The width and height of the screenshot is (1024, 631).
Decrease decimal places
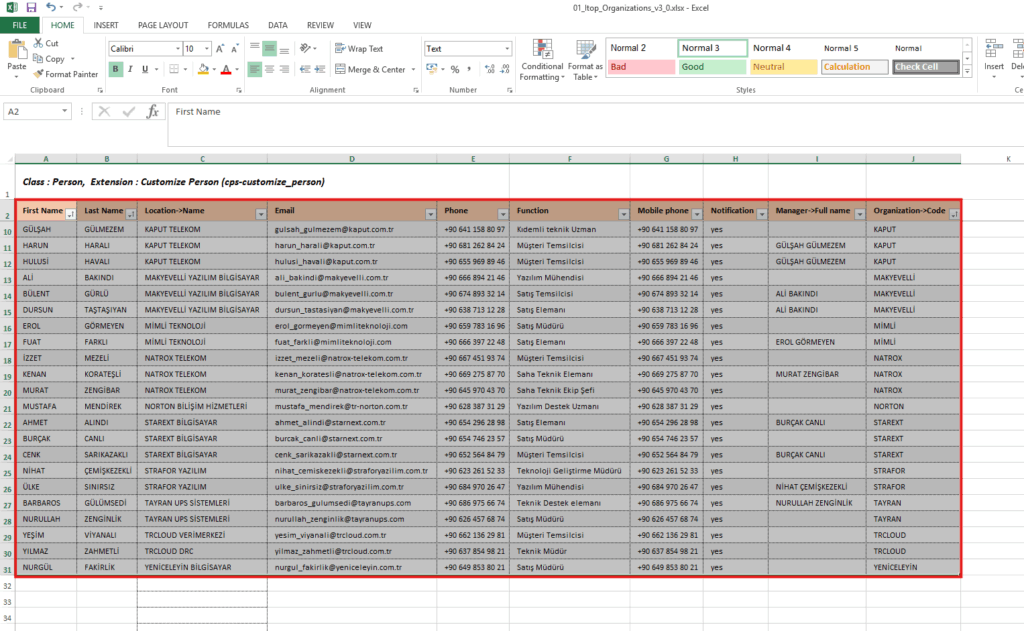click(x=505, y=69)
